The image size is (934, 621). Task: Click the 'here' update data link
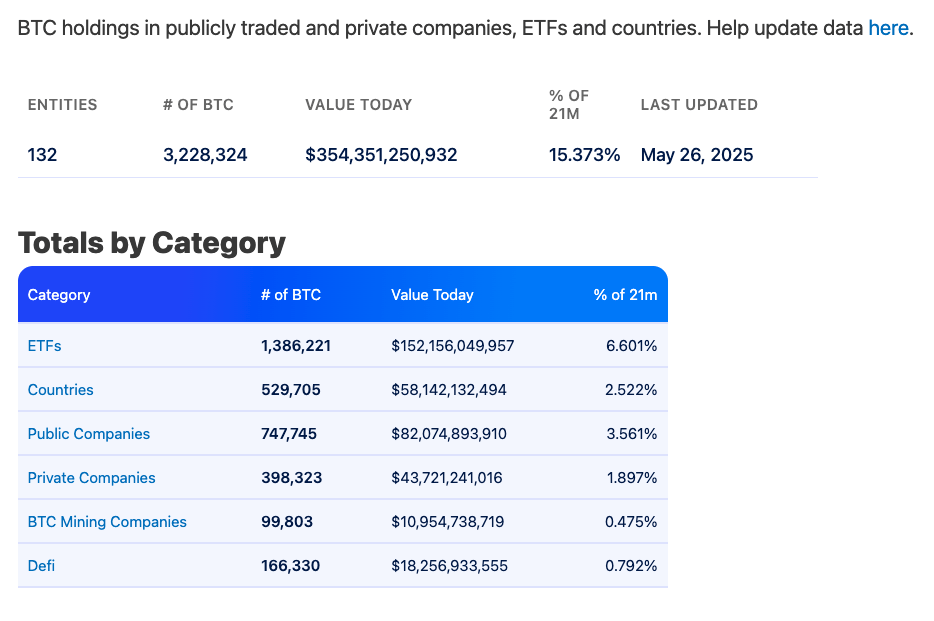pyautogui.click(x=887, y=28)
